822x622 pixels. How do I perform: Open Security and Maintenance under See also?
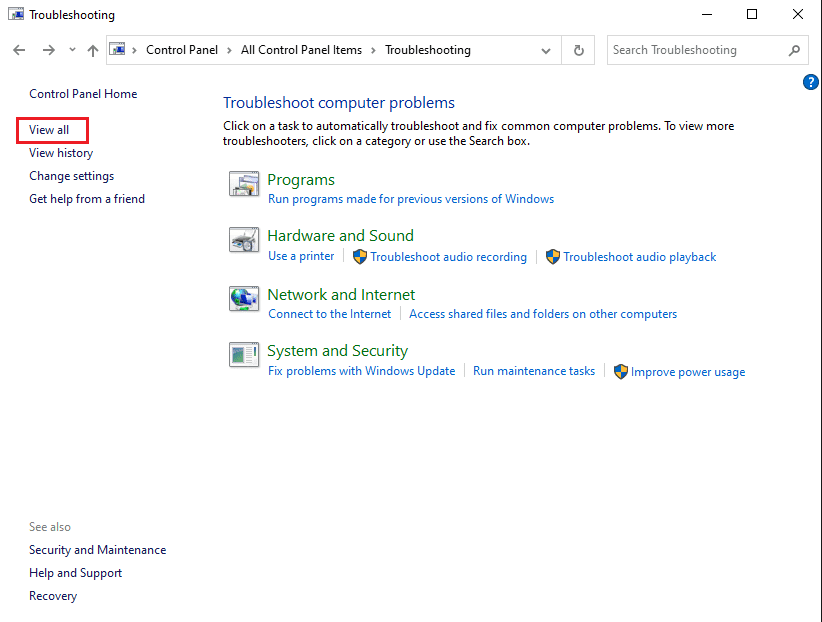(98, 550)
